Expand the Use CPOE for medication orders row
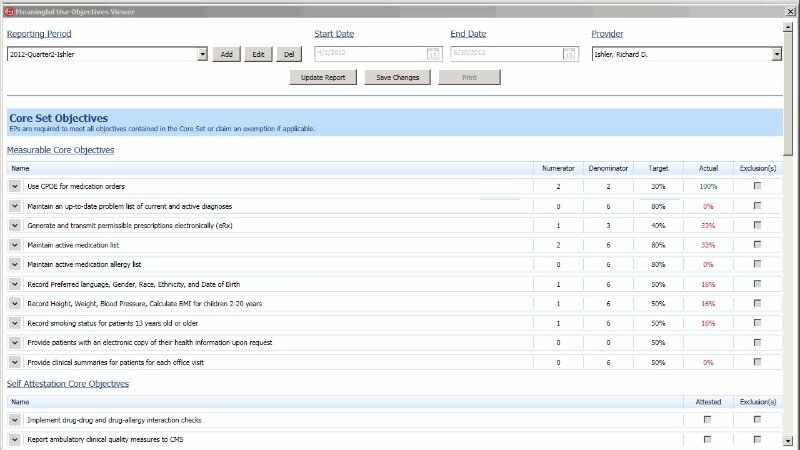 pos(15,186)
